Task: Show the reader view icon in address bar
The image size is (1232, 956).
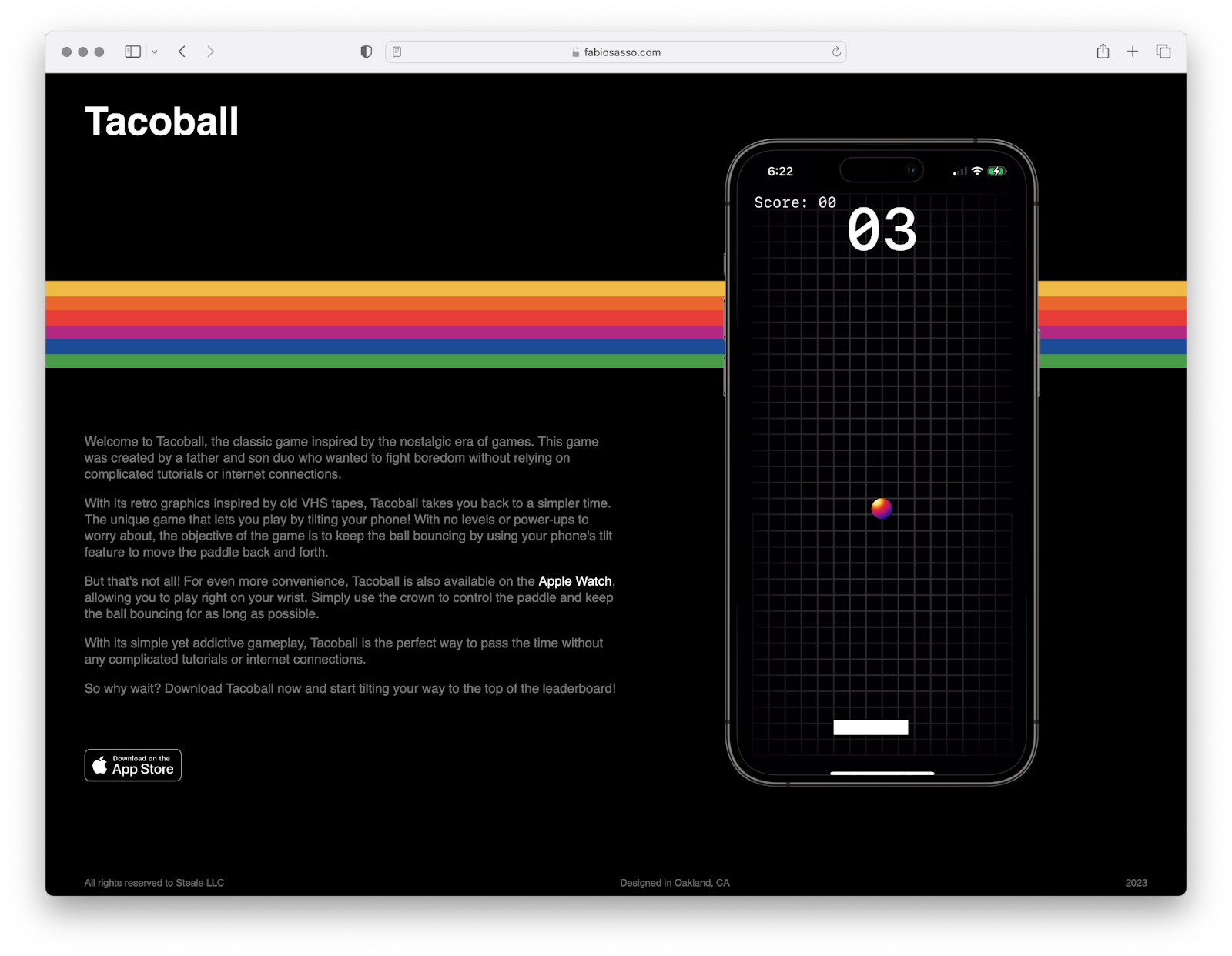Action: (397, 52)
